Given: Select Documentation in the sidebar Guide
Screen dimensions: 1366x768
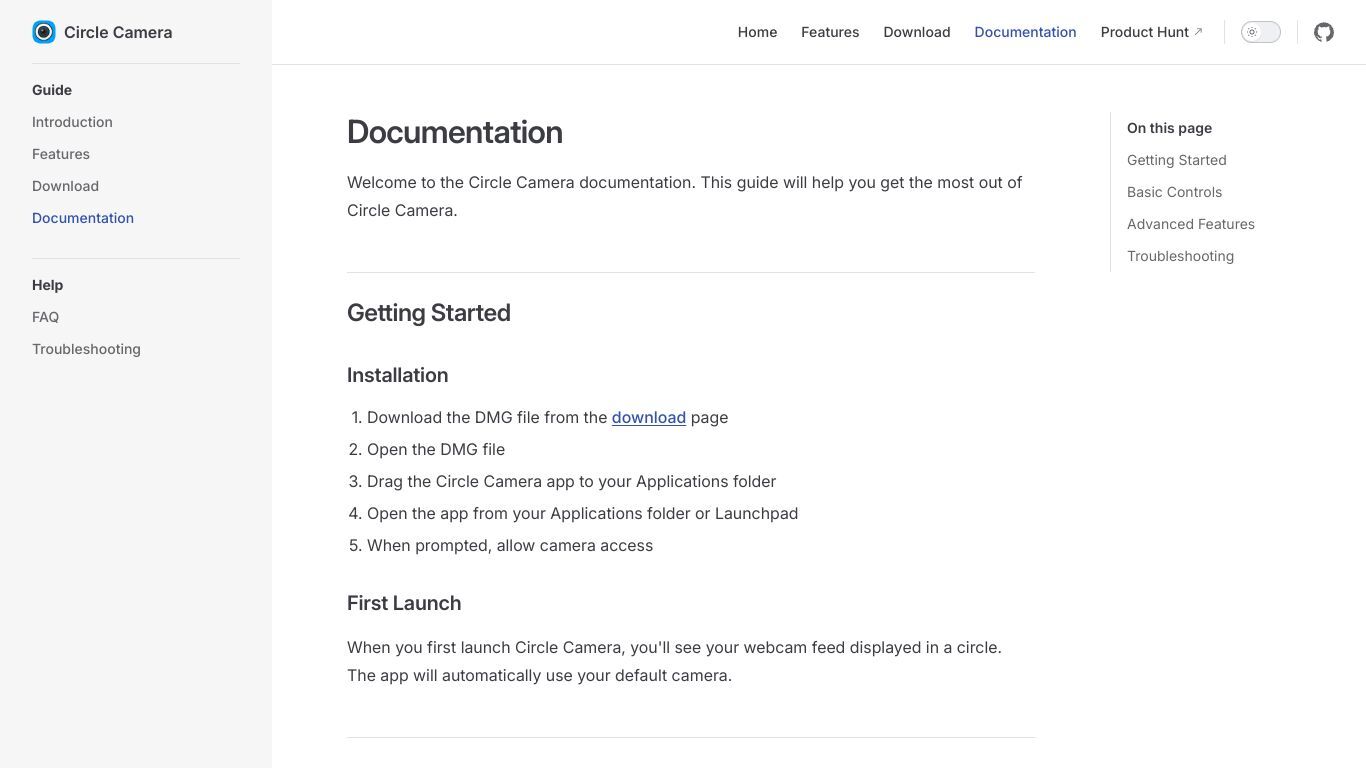Looking at the screenshot, I should point(83,218).
